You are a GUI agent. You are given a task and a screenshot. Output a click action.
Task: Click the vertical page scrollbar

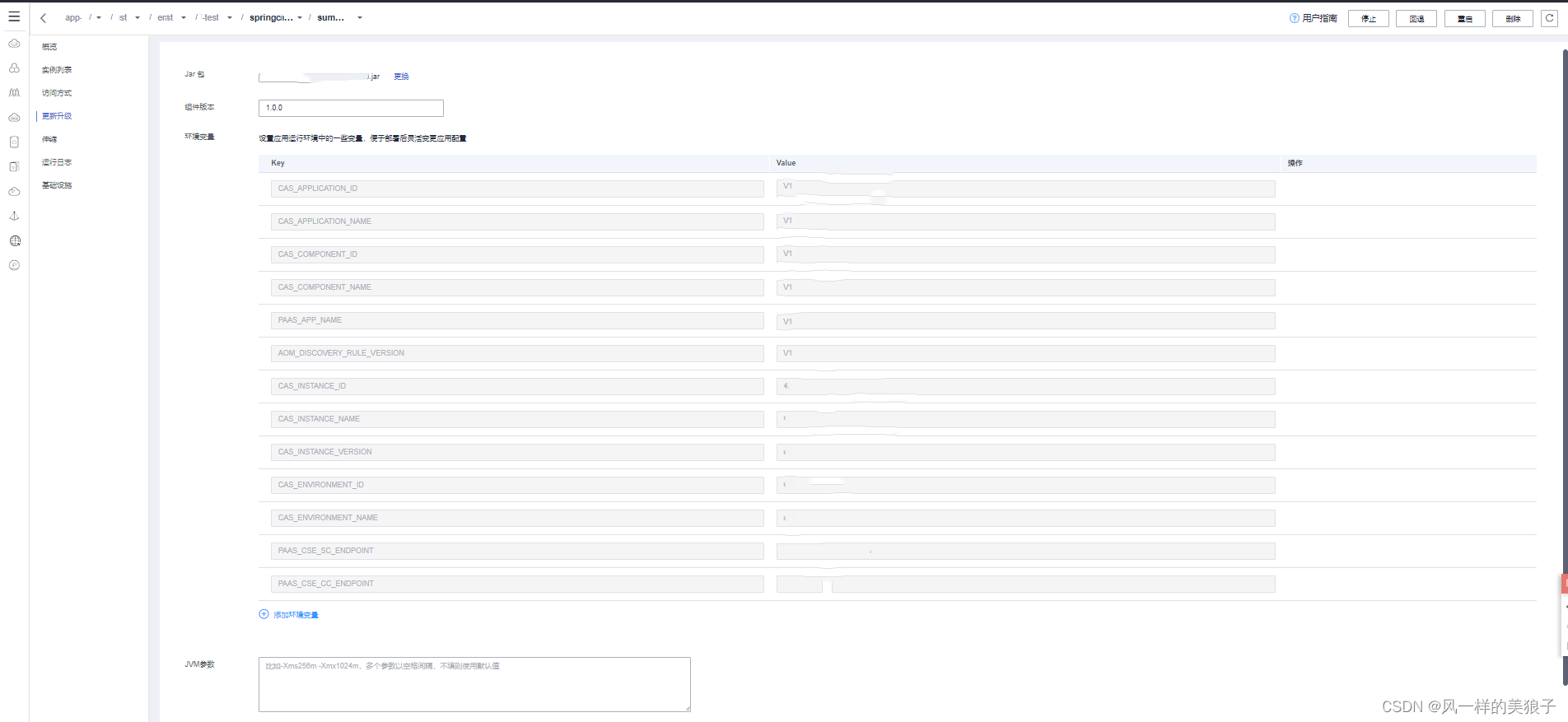pyautogui.click(x=1565, y=366)
